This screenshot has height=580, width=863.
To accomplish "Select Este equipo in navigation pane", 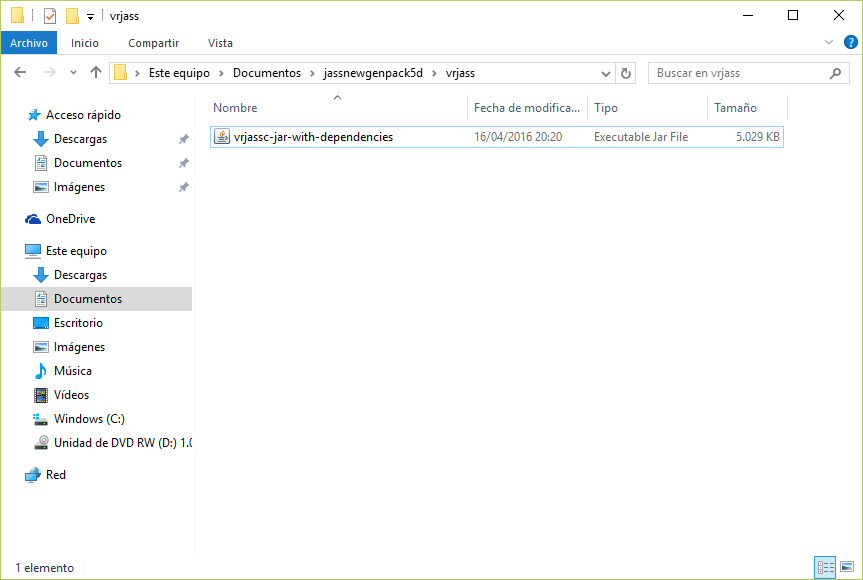I will [76, 250].
